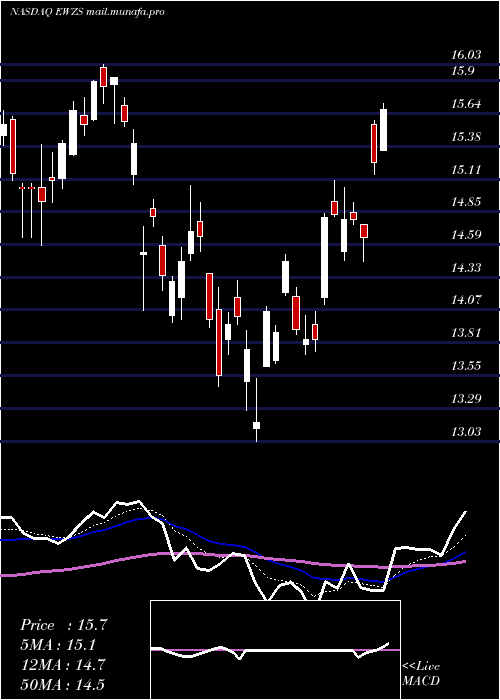The width and height of the screenshot is (500, 700).
Task: Click the 13.03 price axis label
Action: click(x=466, y=432)
